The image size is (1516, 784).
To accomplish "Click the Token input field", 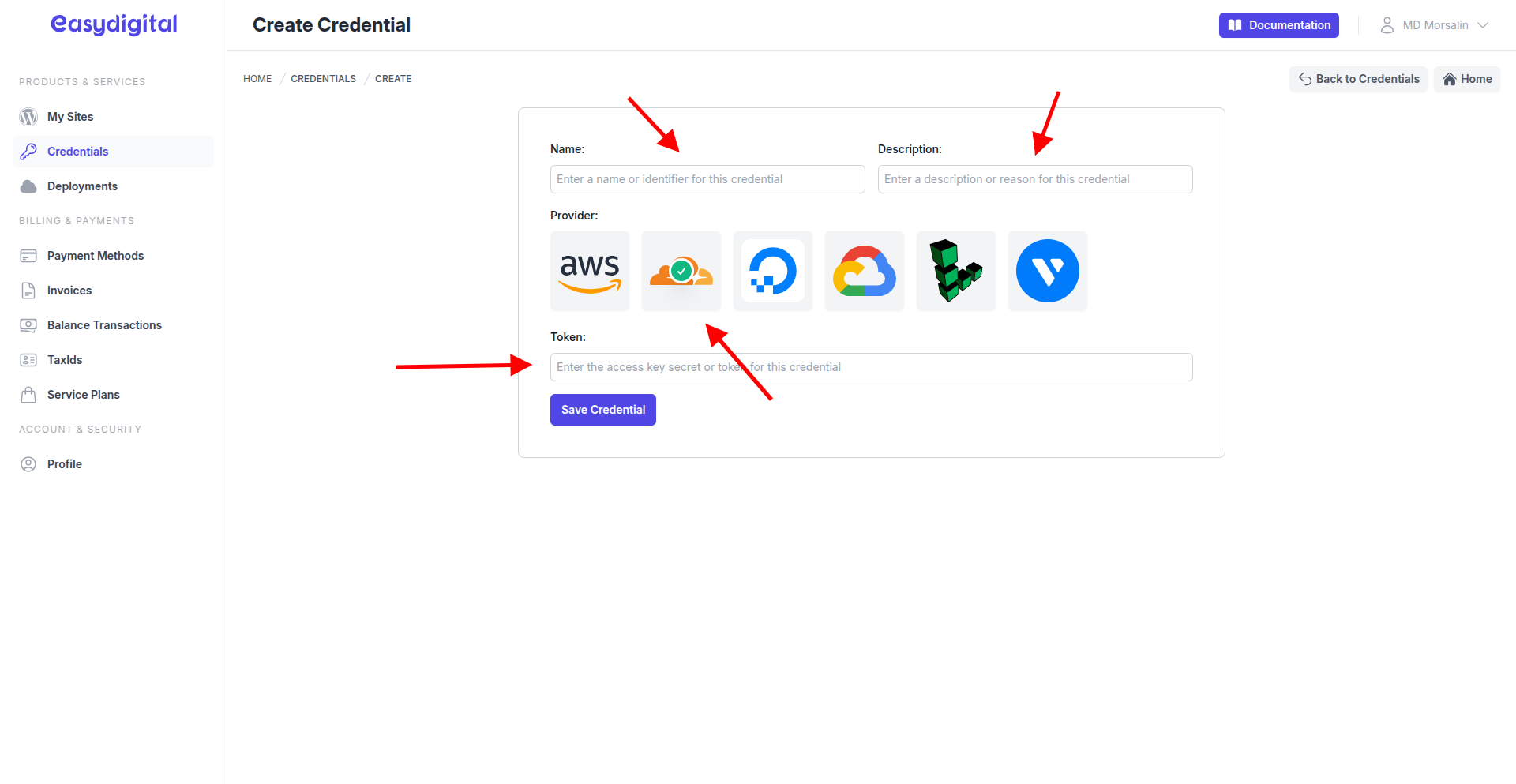I will click(x=871, y=366).
